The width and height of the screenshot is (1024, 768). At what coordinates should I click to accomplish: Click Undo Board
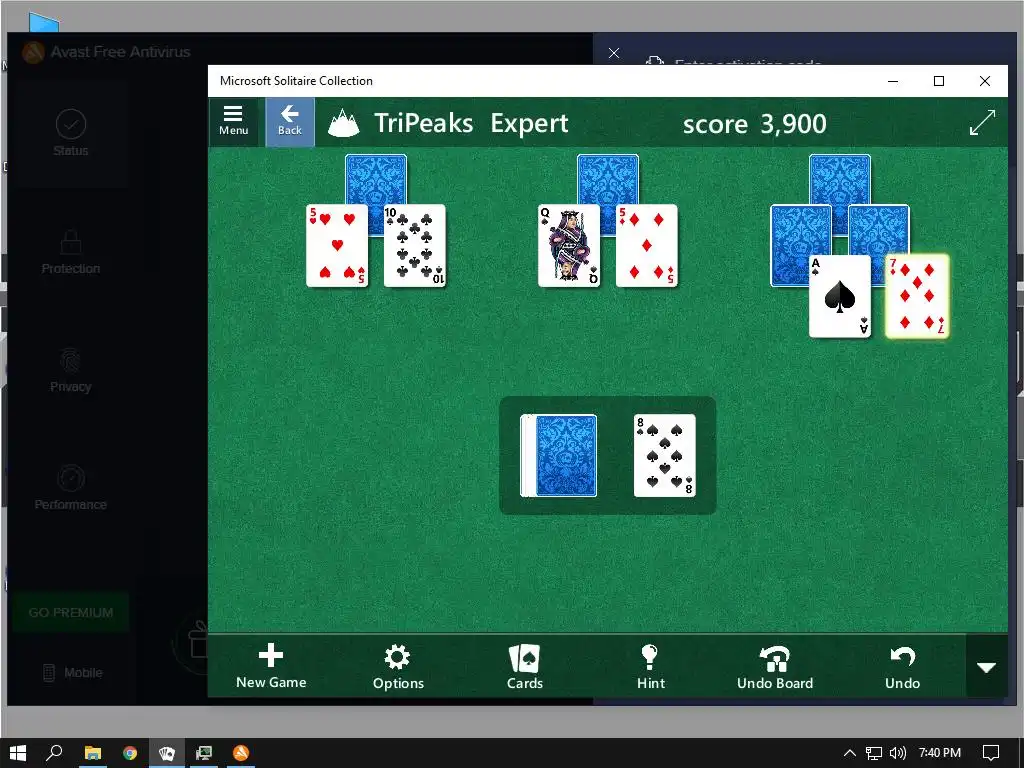click(775, 667)
